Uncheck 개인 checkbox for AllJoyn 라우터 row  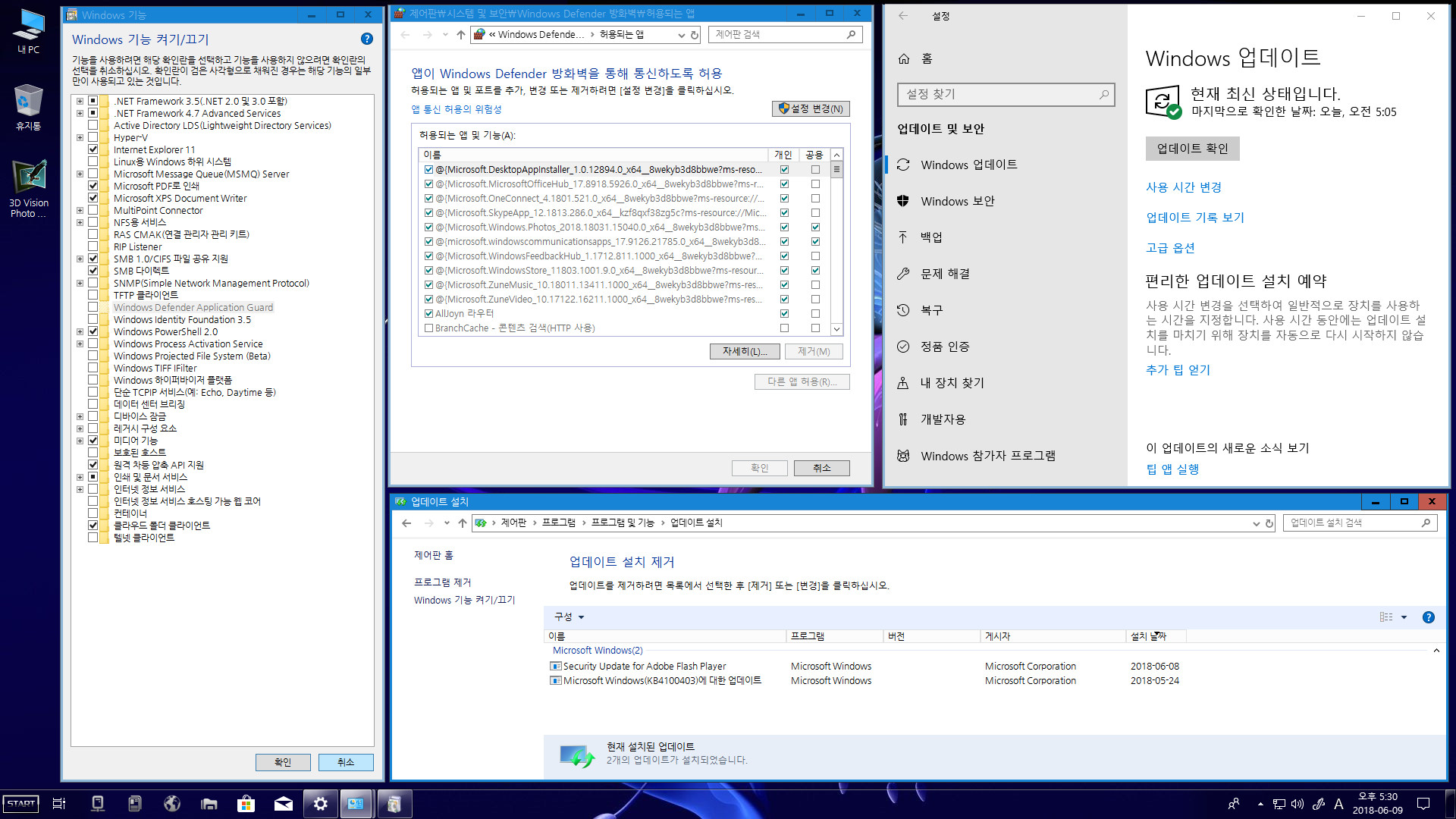tap(784, 314)
